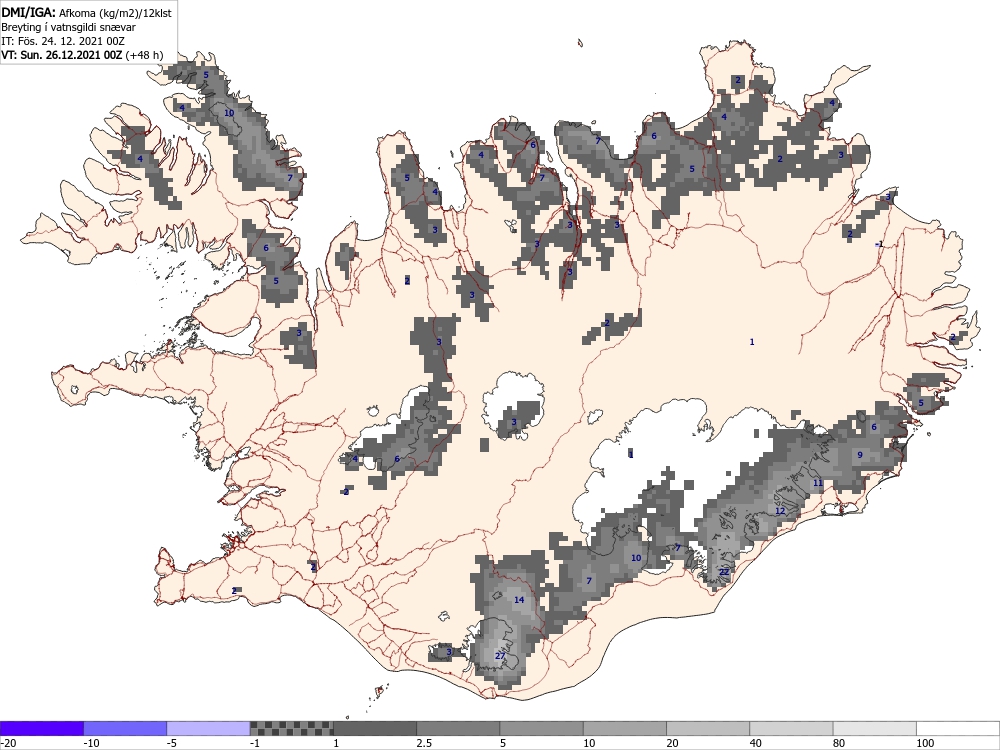Click the map value 14
This screenshot has width=1000, height=750.
[518, 599]
